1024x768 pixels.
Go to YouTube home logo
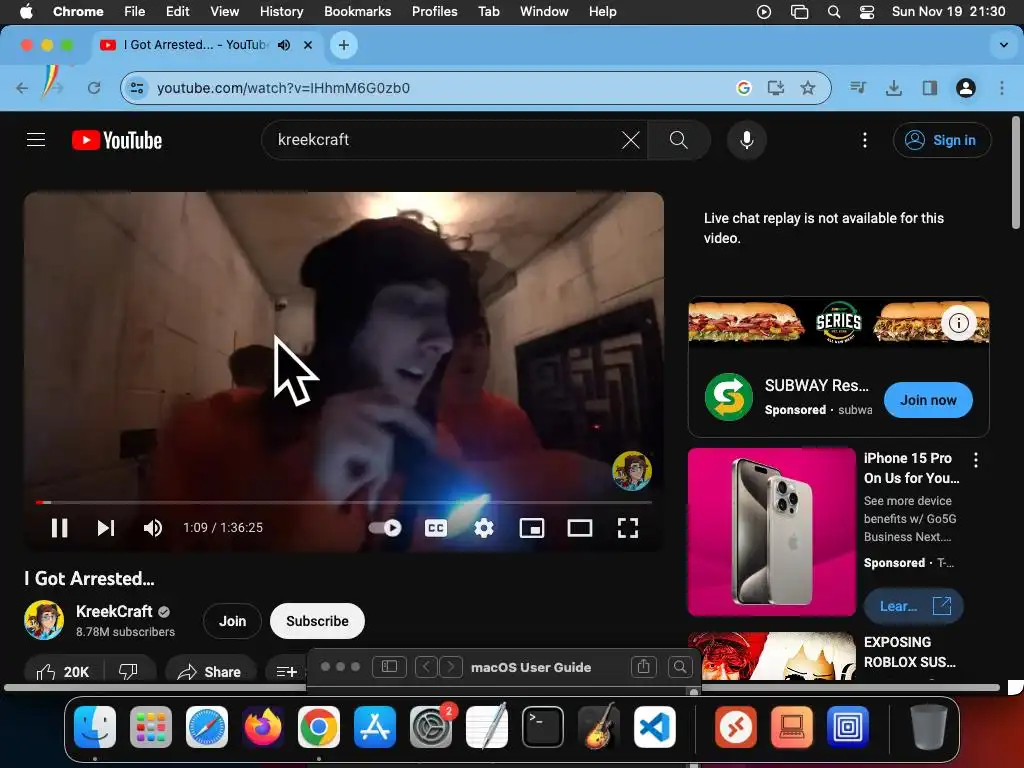point(117,140)
